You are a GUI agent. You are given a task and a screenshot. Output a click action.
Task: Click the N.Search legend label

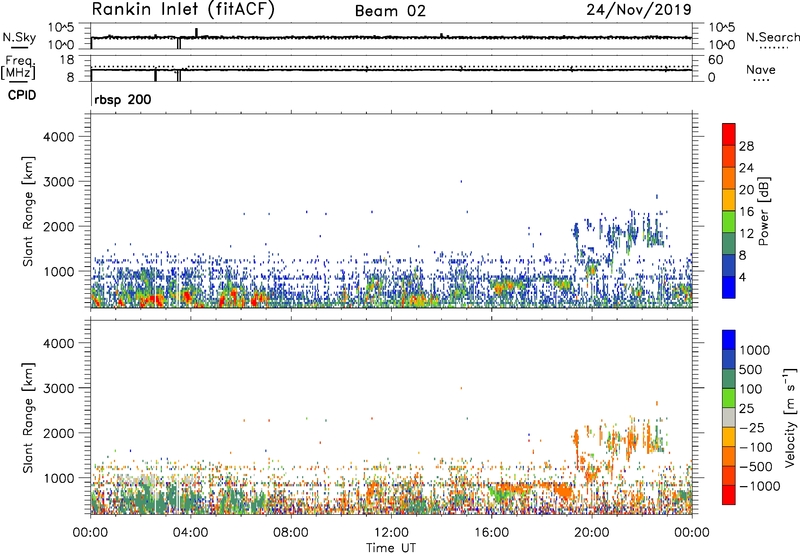pyautogui.click(x=772, y=37)
